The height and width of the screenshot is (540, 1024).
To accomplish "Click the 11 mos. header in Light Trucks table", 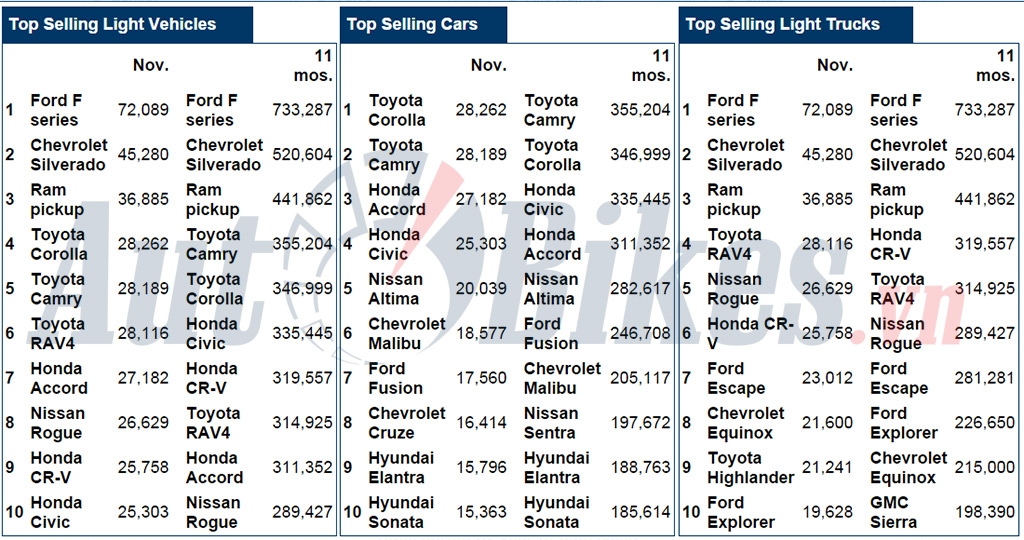I will [995, 66].
